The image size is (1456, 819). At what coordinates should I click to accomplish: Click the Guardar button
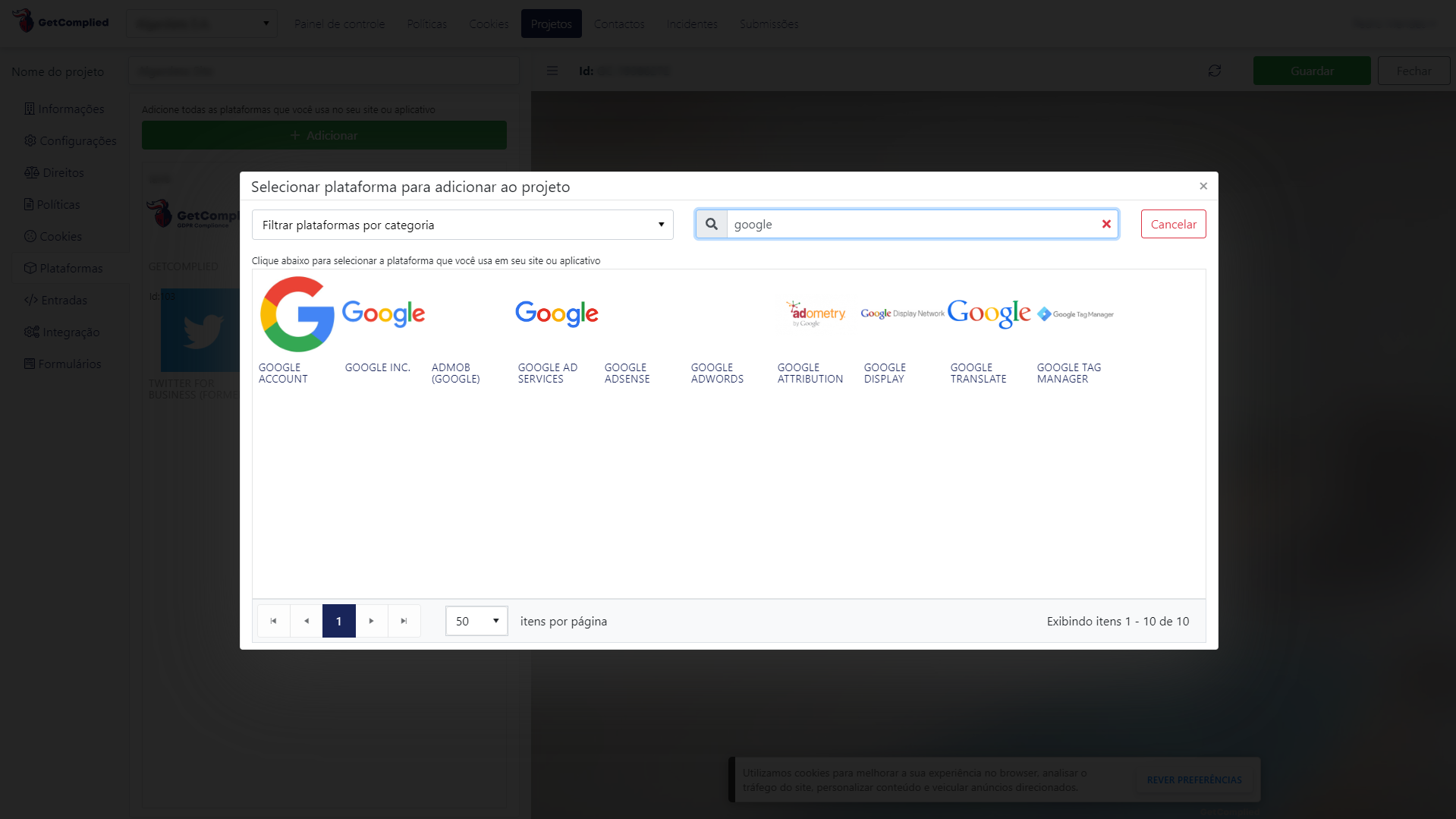[1312, 71]
